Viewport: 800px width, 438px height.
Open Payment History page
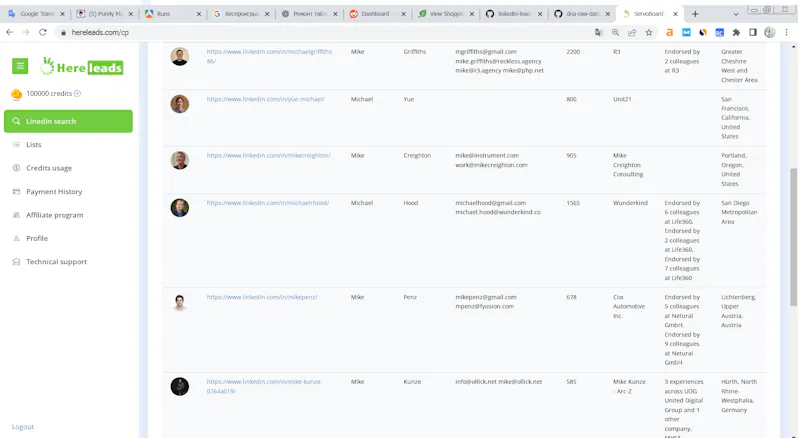click(54, 191)
